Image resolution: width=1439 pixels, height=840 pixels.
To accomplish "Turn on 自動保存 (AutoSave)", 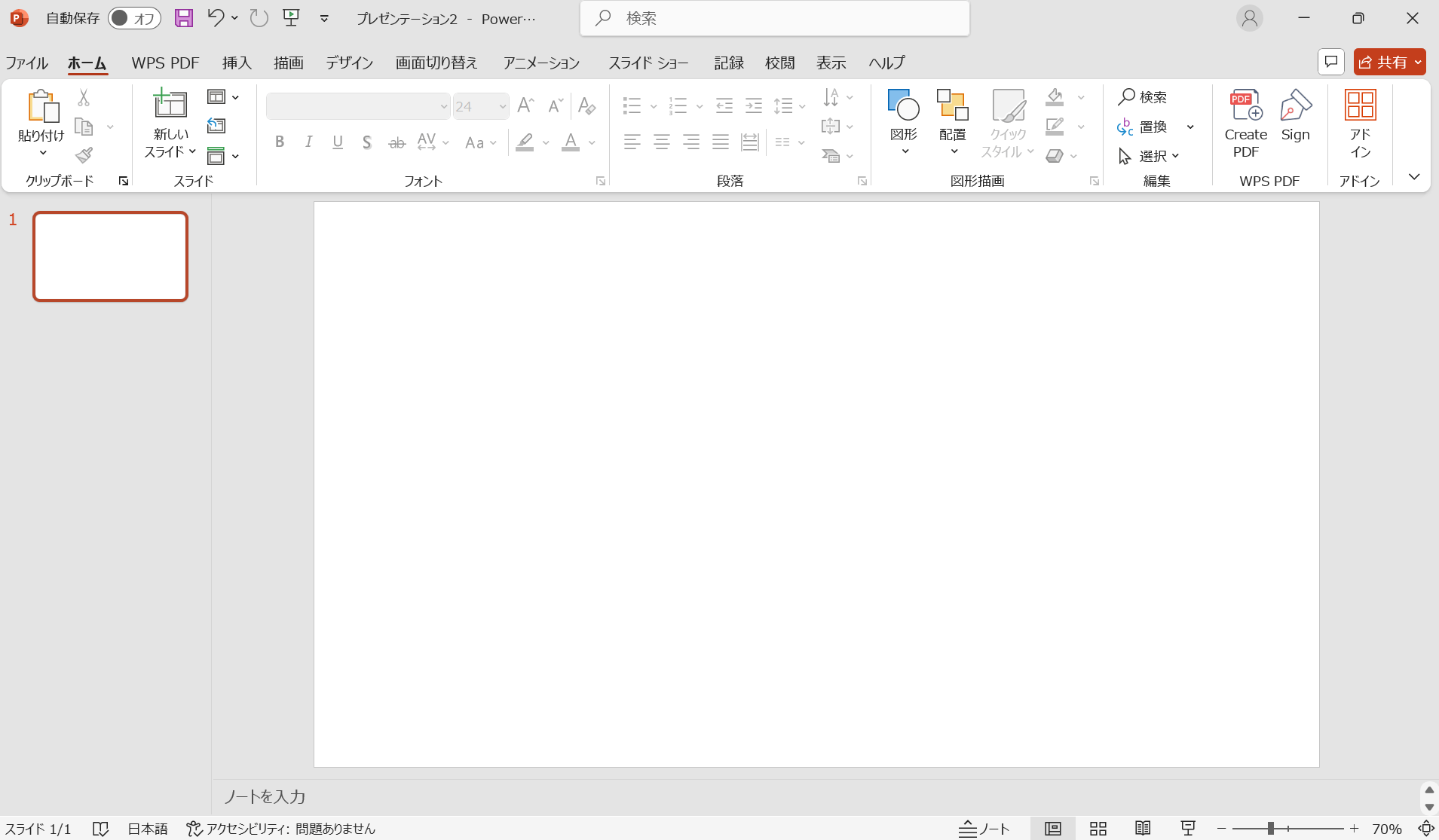I will coord(133,18).
